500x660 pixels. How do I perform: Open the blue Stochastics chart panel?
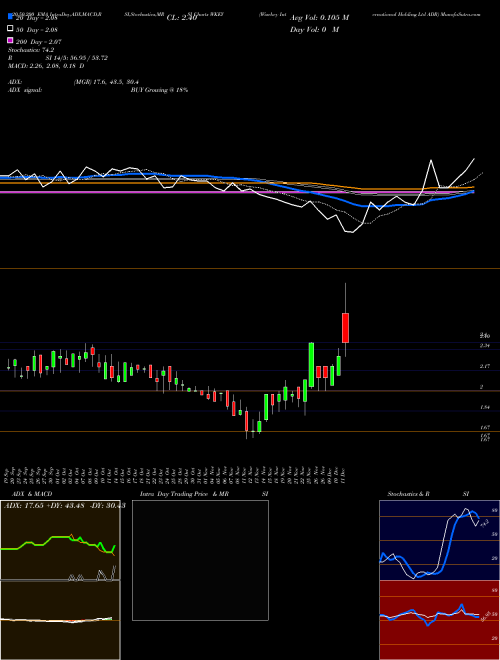coord(439,540)
